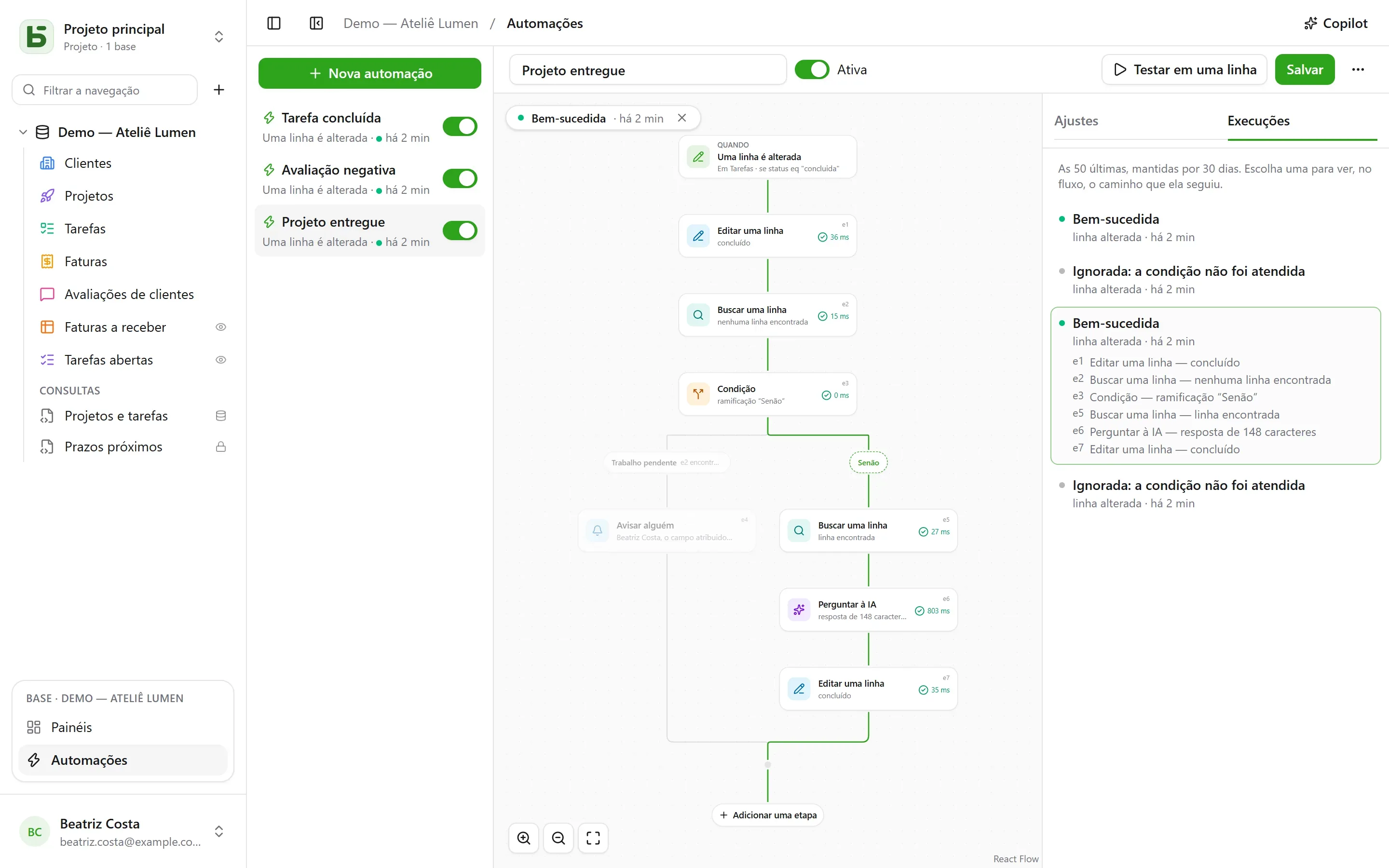Screen dimensions: 1389x868
Task: Collapse the automations list panel icon
Action: [316, 23]
